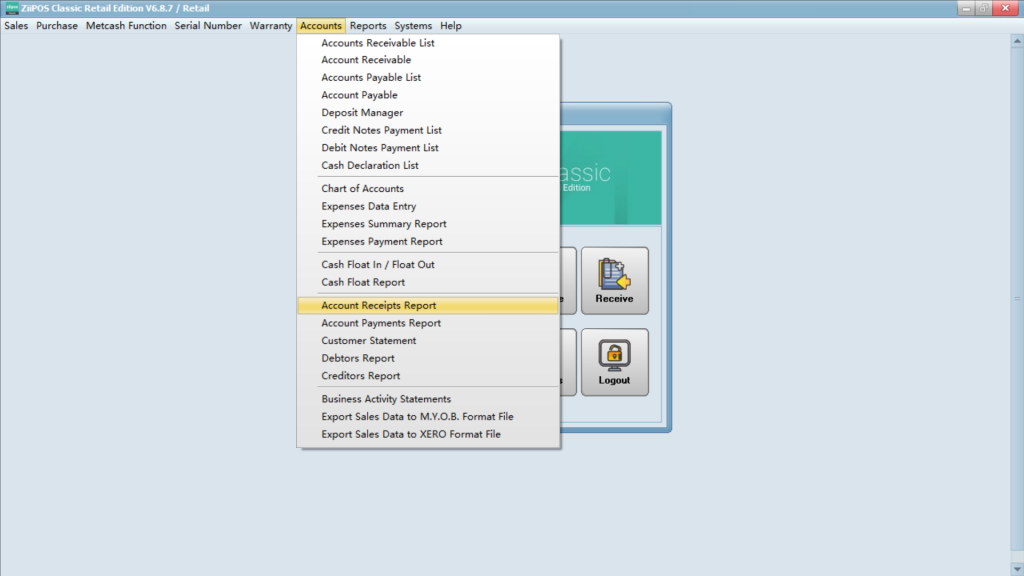The width and height of the screenshot is (1024, 576).
Task: Click the scrollbar down arrow
Action: [1017, 569]
